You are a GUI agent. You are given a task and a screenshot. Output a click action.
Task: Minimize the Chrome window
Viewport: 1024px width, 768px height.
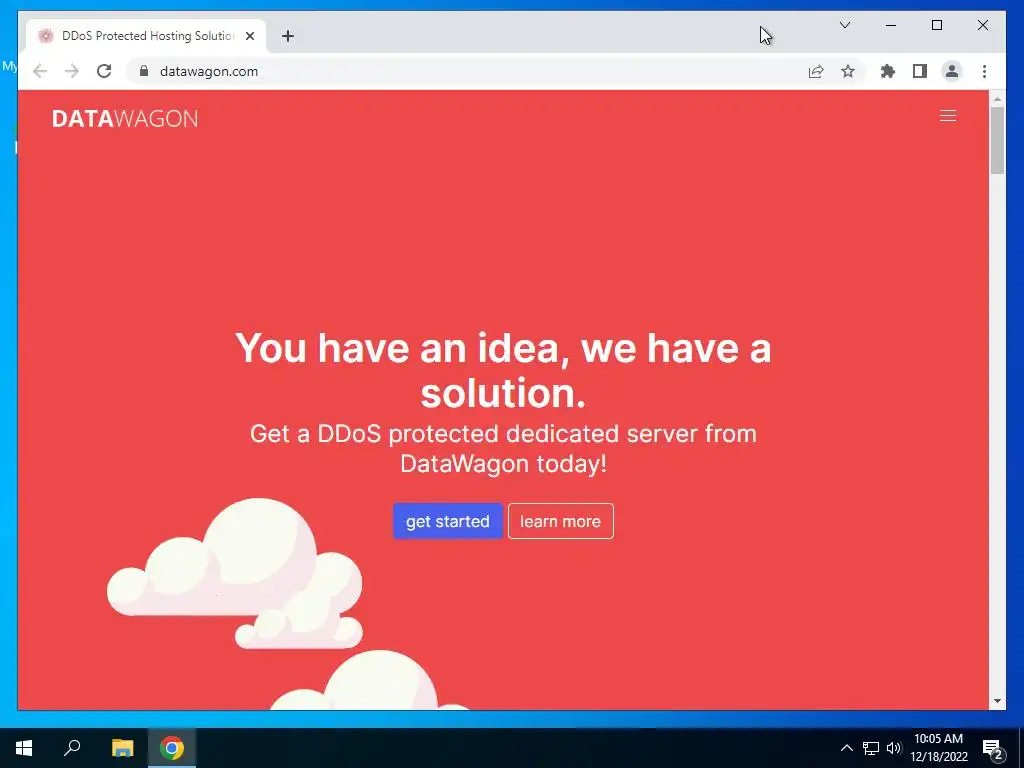click(891, 25)
